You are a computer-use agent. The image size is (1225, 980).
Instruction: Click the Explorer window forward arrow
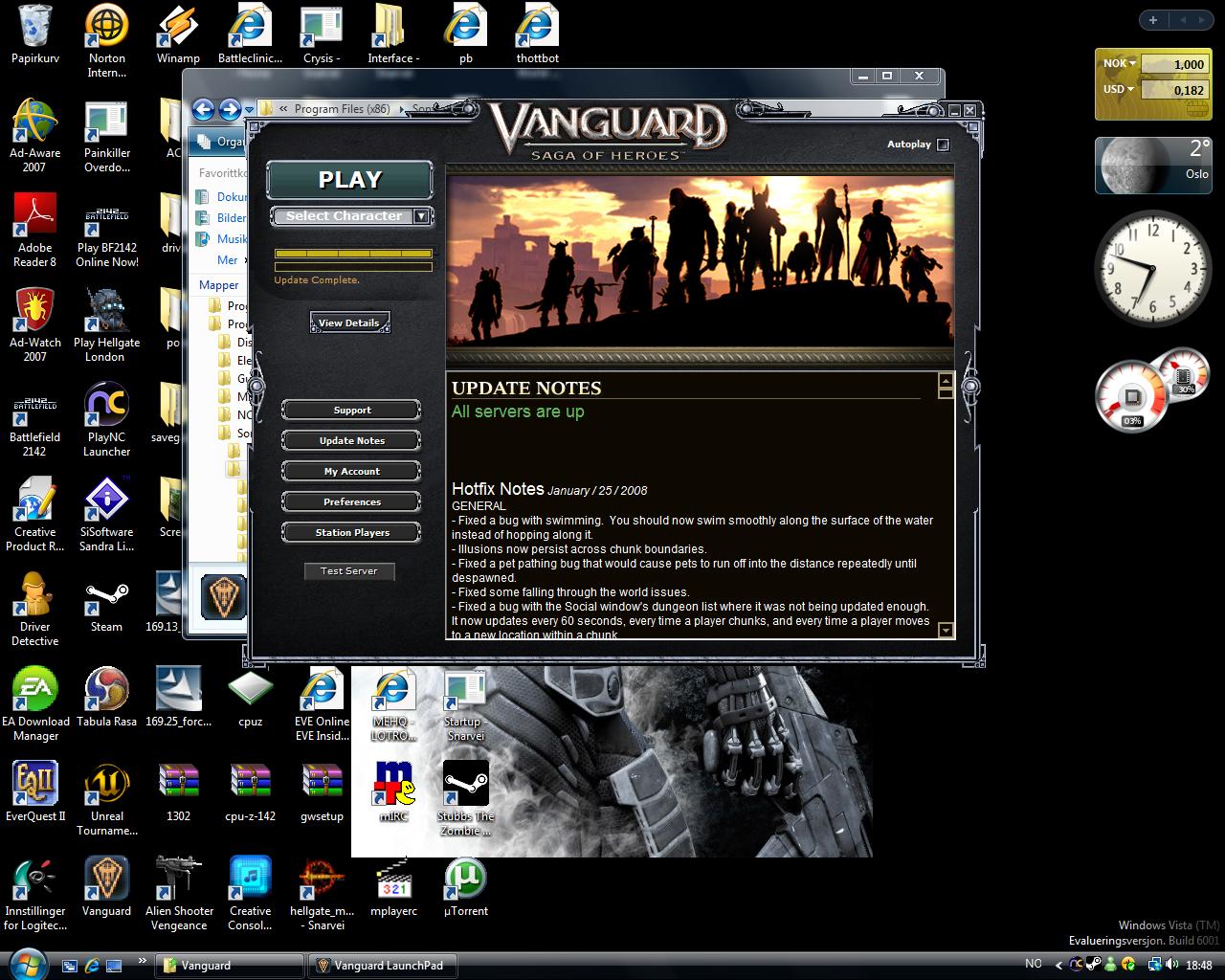pyautogui.click(x=230, y=109)
